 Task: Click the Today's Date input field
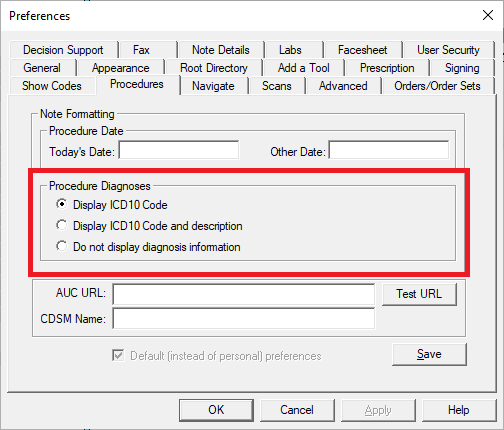(179, 150)
